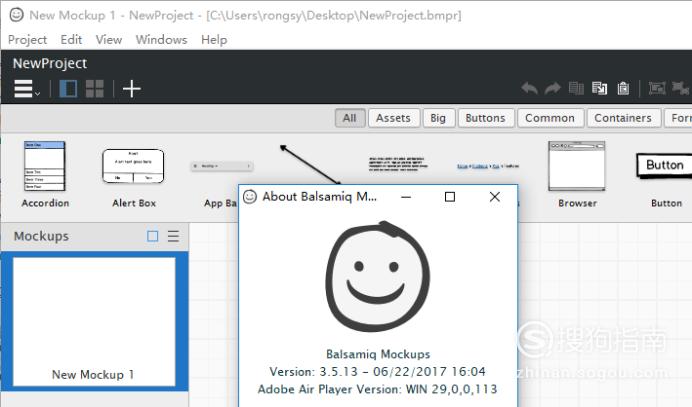
Task: Select the Forms library category at the right edge
Action: click(x=678, y=118)
